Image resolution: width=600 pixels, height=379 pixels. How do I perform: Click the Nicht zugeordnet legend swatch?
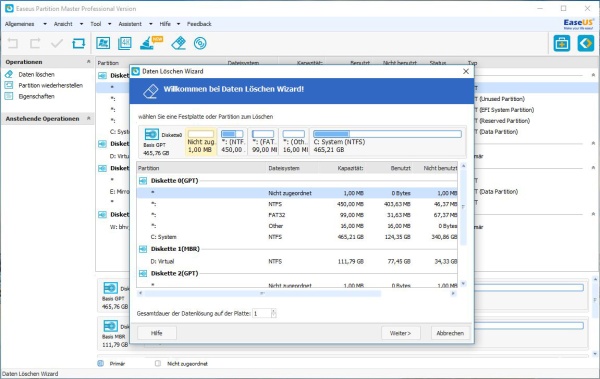pyautogui.click(x=158, y=363)
